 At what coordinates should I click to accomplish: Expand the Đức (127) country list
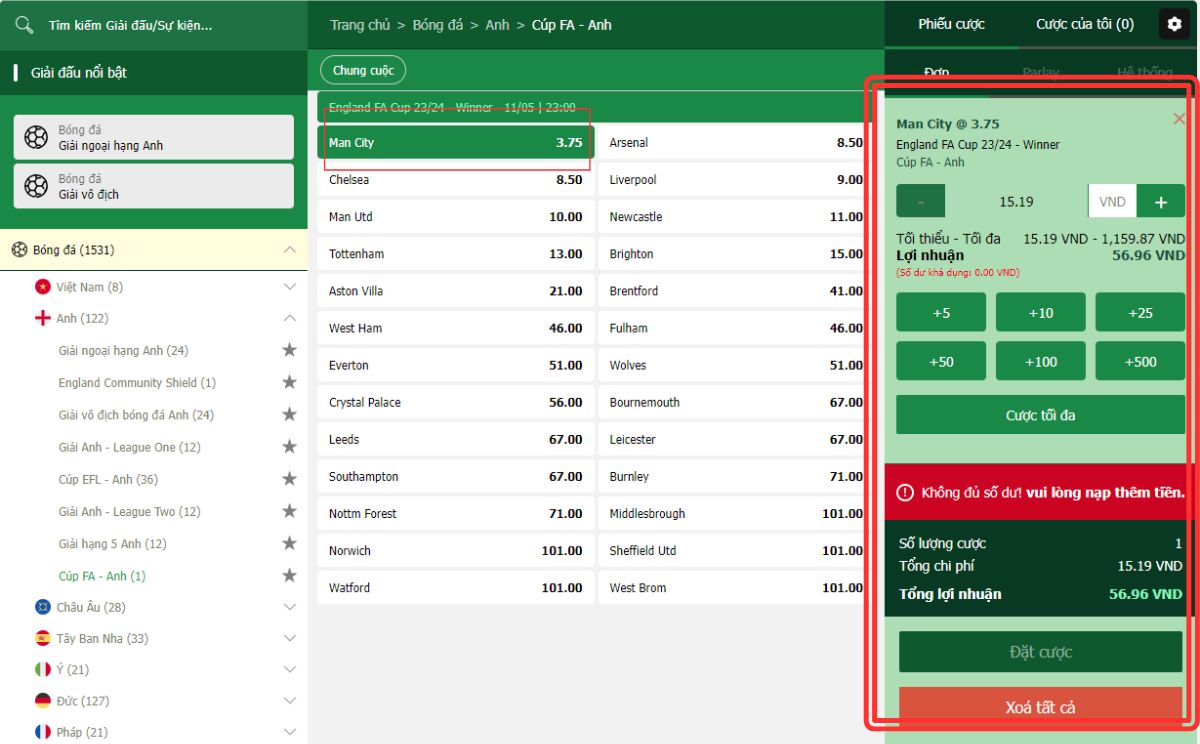[289, 701]
